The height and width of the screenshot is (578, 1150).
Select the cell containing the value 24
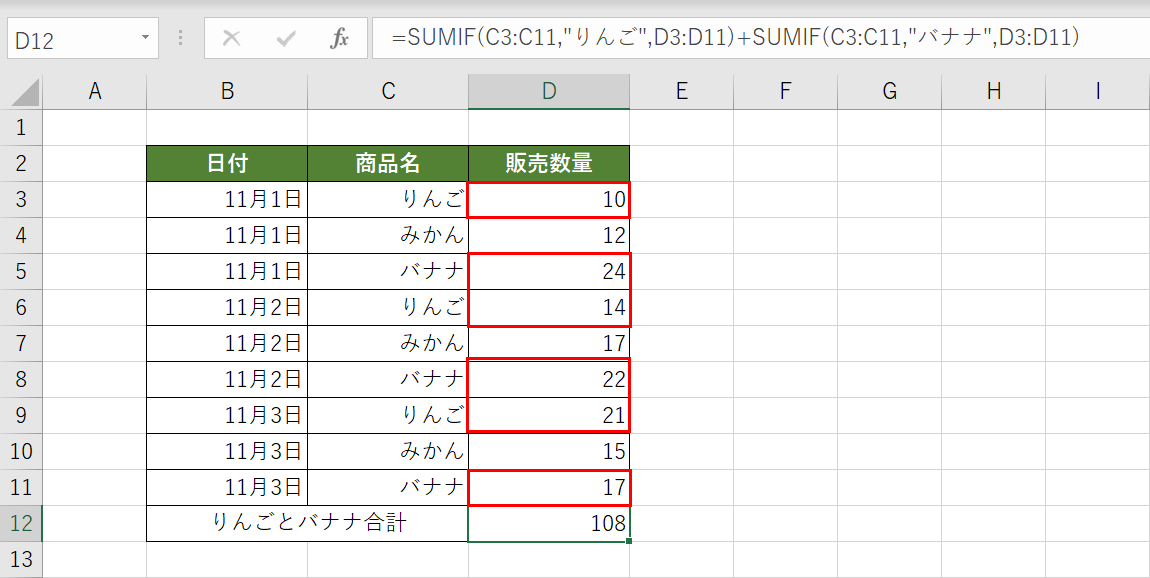coord(548,271)
